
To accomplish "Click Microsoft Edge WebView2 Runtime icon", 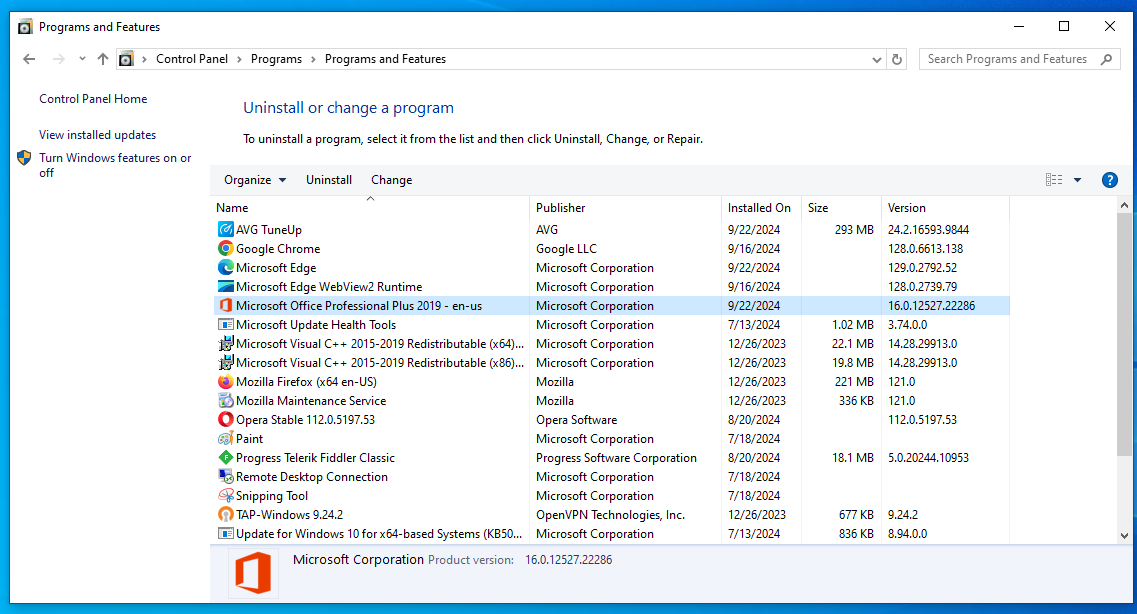I will click(226, 286).
